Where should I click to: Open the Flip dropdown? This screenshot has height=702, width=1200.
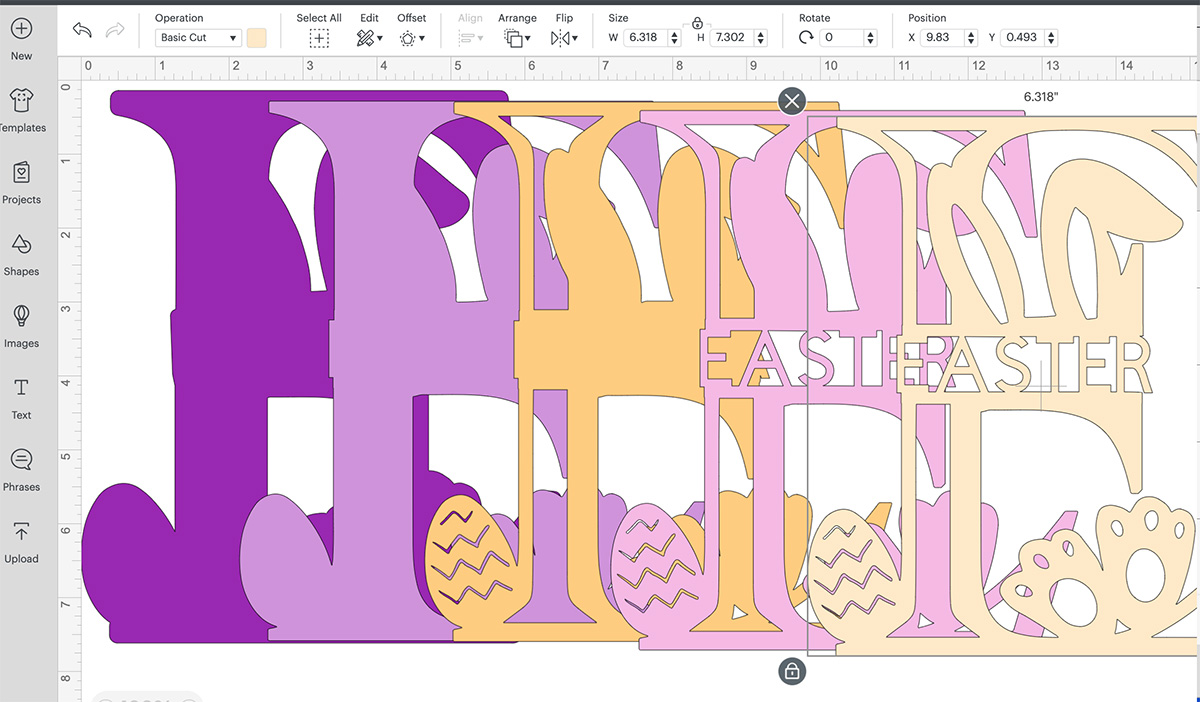tap(564, 38)
